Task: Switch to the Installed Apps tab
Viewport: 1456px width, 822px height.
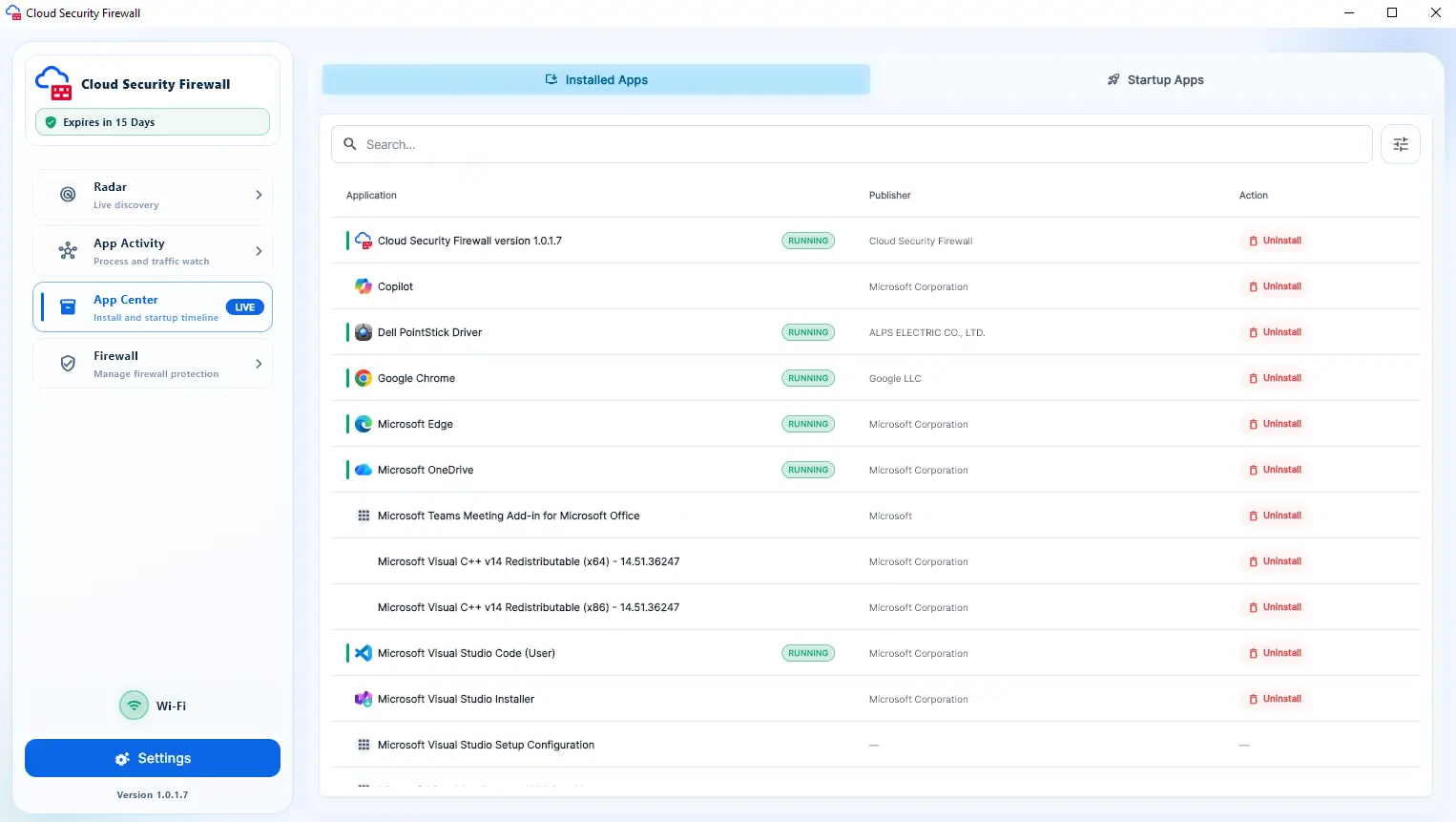Action: 596,80
